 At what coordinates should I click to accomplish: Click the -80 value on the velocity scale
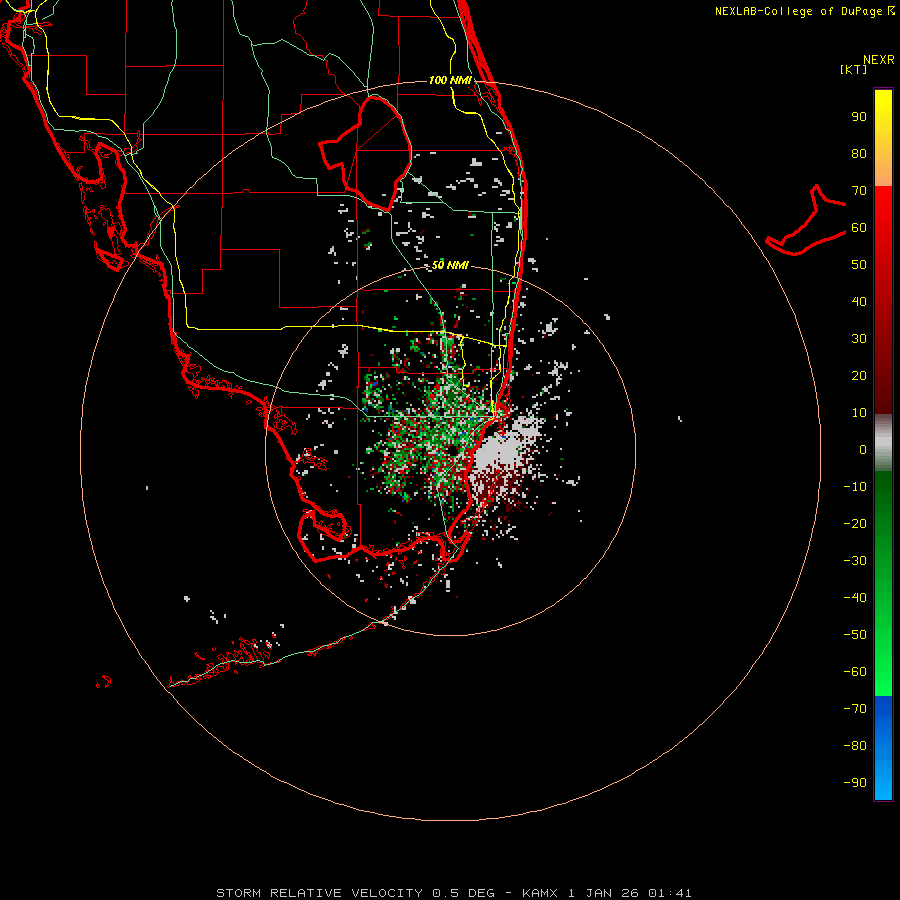click(x=855, y=746)
